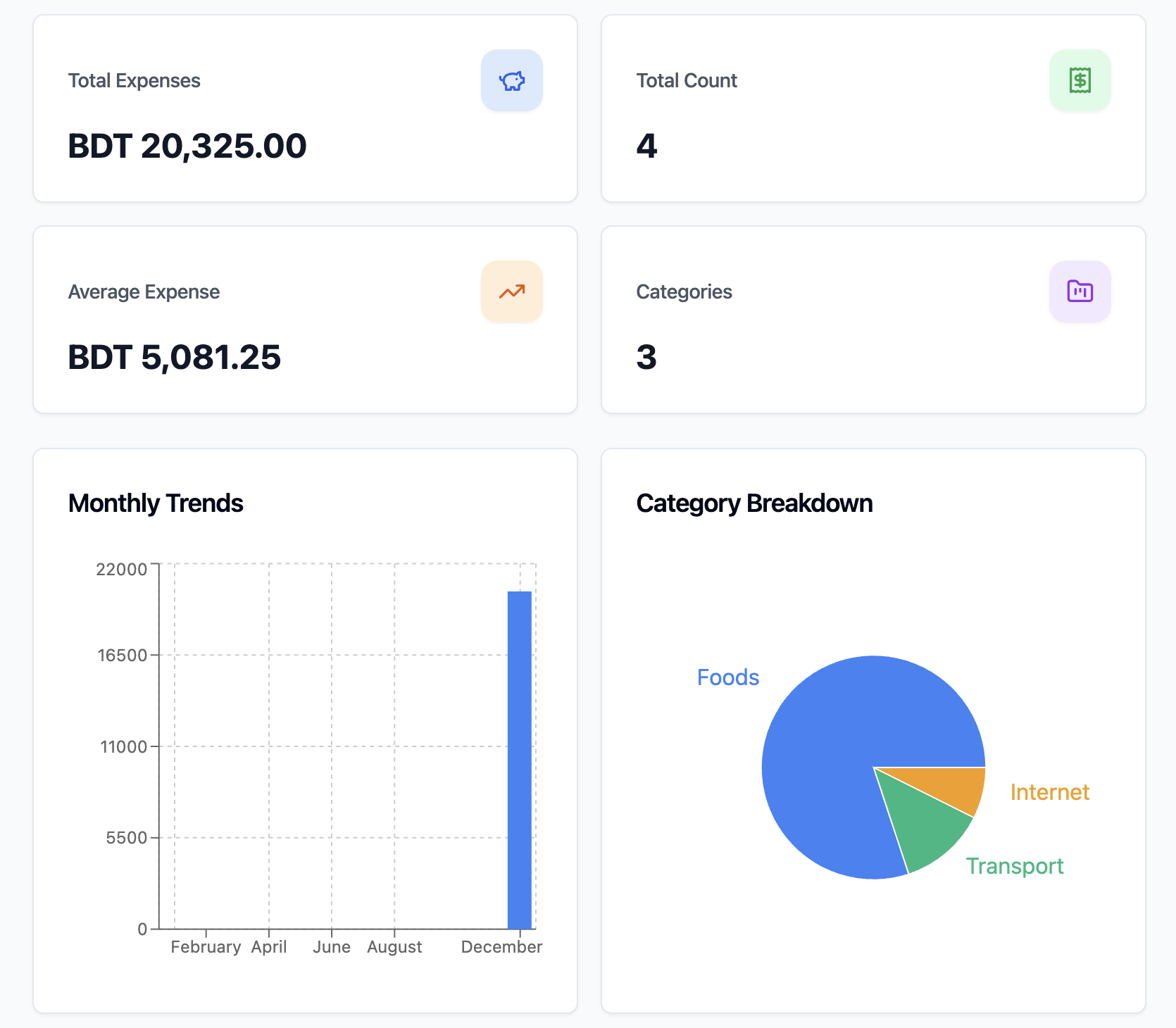Image resolution: width=1176 pixels, height=1028 pixels.
Task: Toggle the Transport label on the pie chart
Action: 1015,866
